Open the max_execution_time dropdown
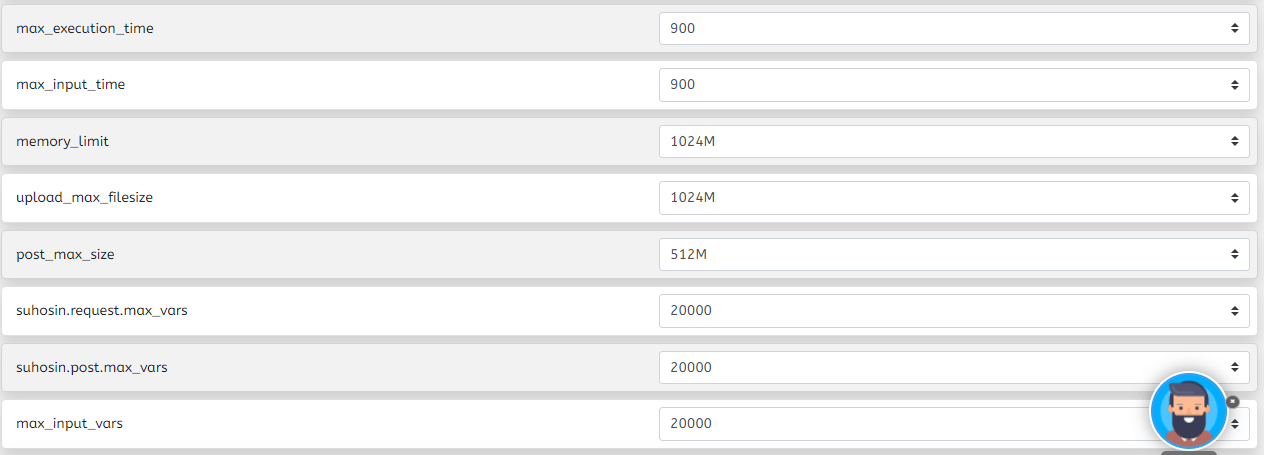The width and height of the screenshot is (1264, 455). 954,28
